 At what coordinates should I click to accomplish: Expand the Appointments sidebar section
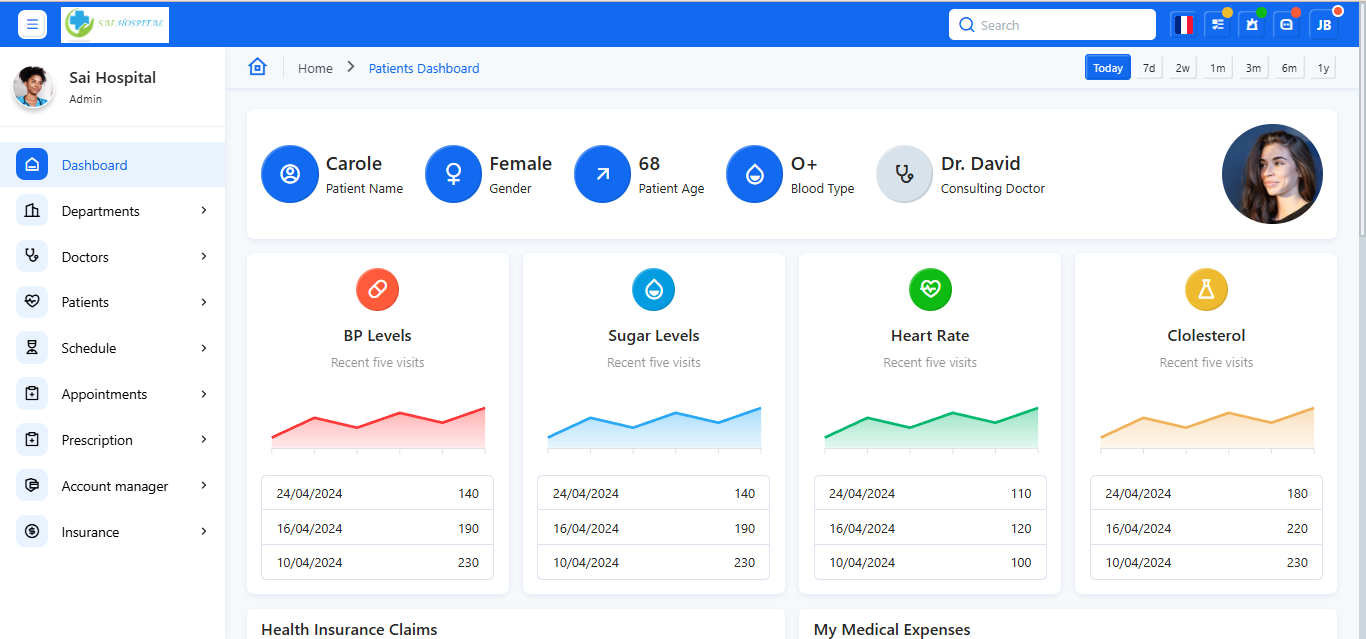tap(112, 394)
